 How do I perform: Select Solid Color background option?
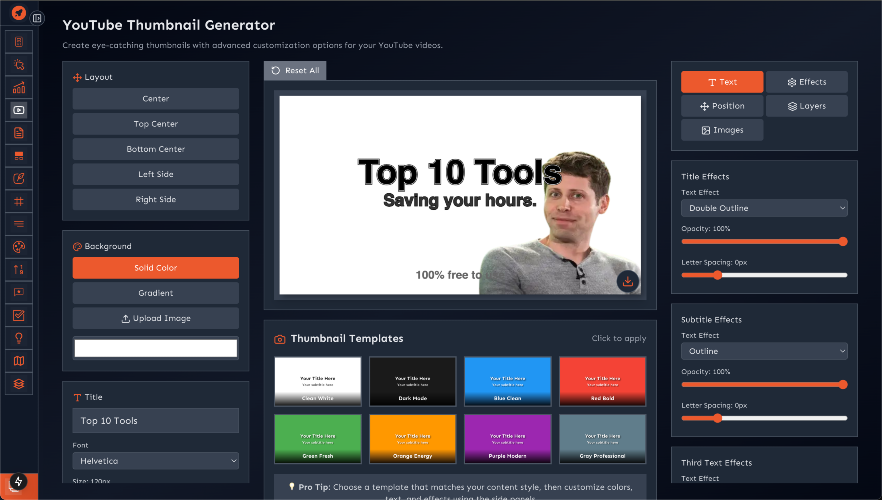coord(156,268)
